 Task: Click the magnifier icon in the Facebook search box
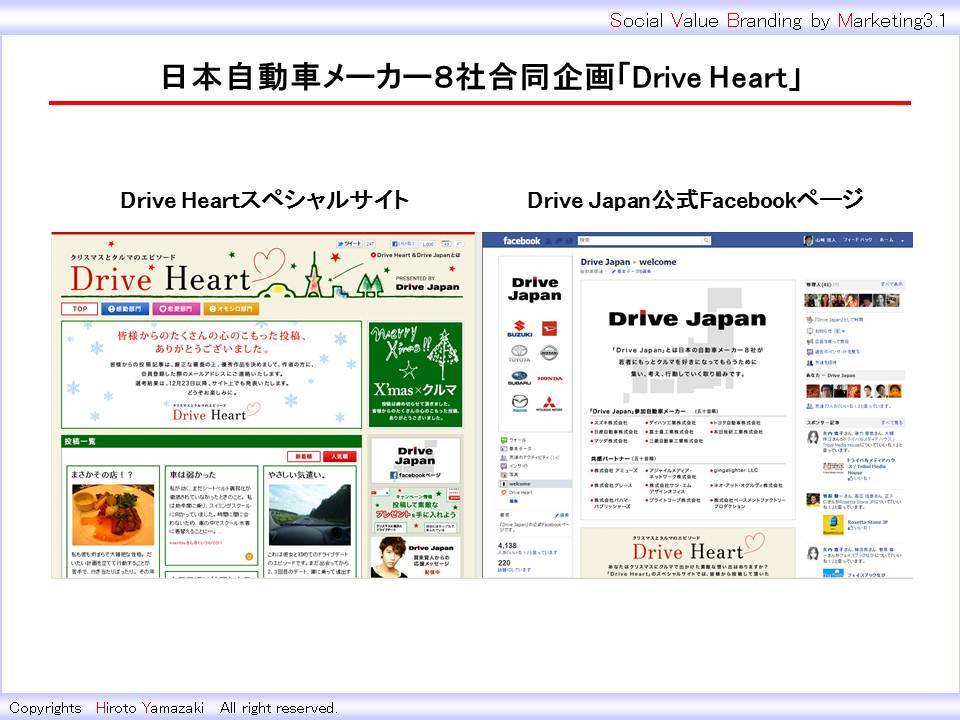(x=706, y=241)
